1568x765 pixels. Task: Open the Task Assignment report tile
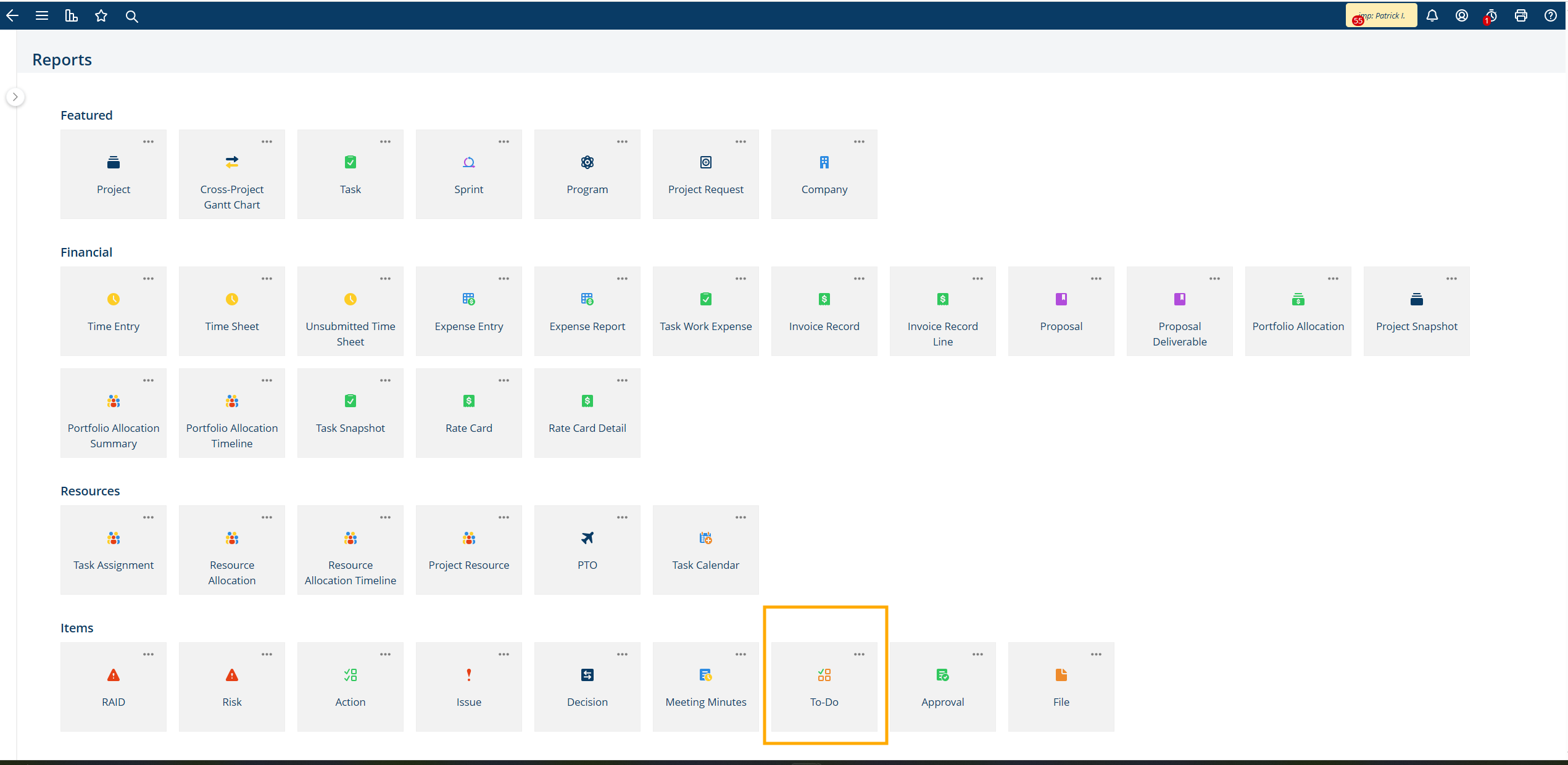click(x=114, y=550)
